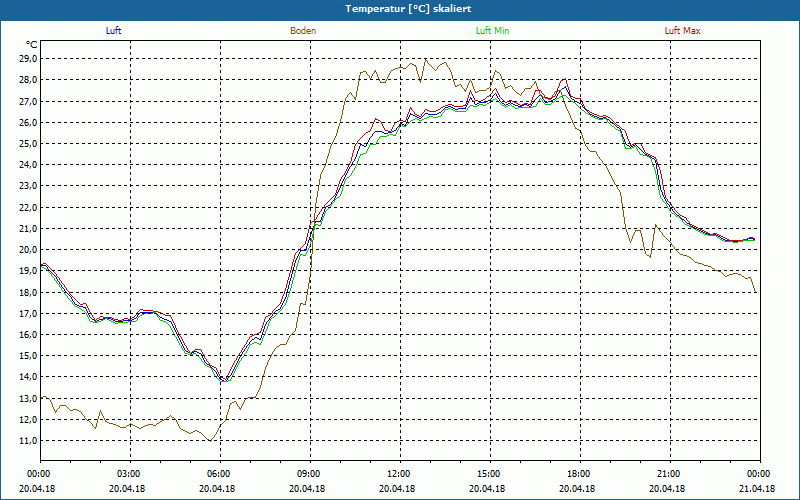The height and width of the screenshot is (500, 800).
Task: Click the 21:00 time axis label
Action: click(x=670, y=474)
